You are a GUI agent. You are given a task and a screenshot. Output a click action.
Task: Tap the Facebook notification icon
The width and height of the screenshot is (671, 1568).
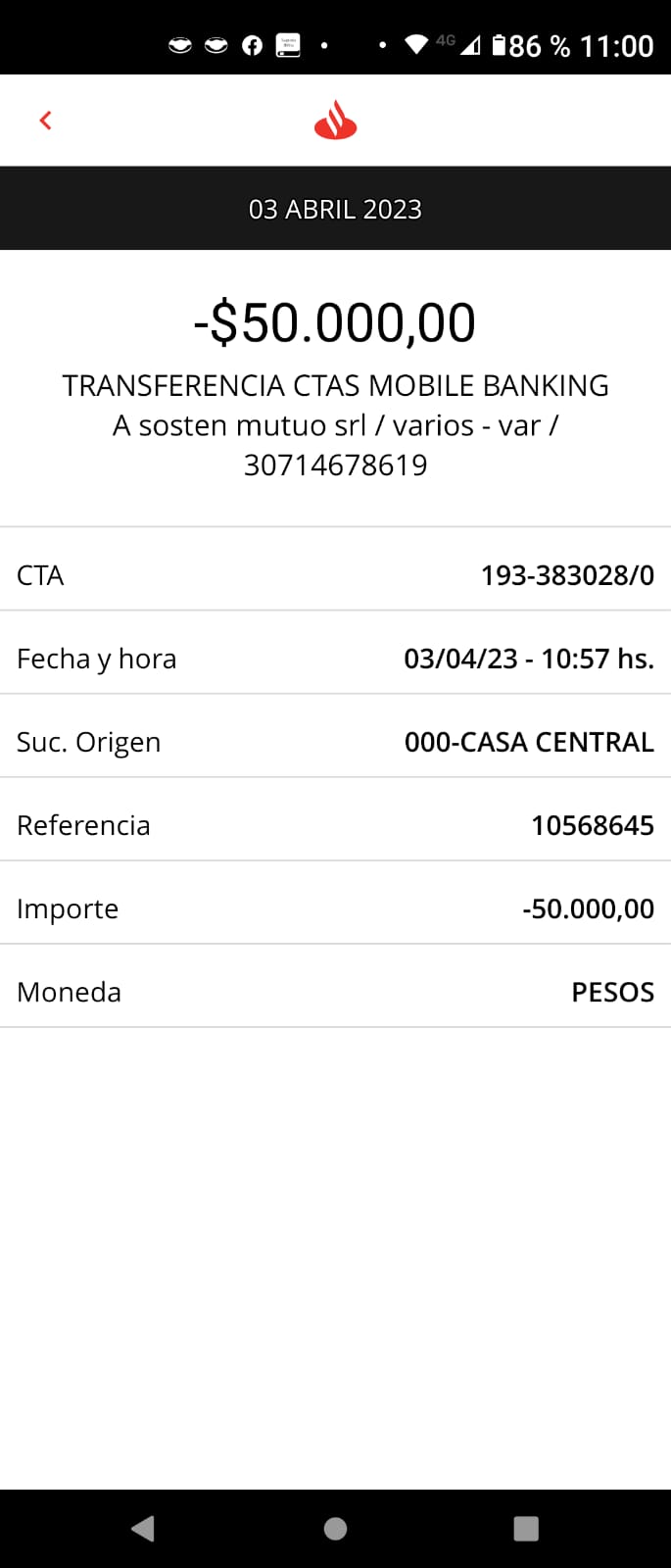coord(252,45)
